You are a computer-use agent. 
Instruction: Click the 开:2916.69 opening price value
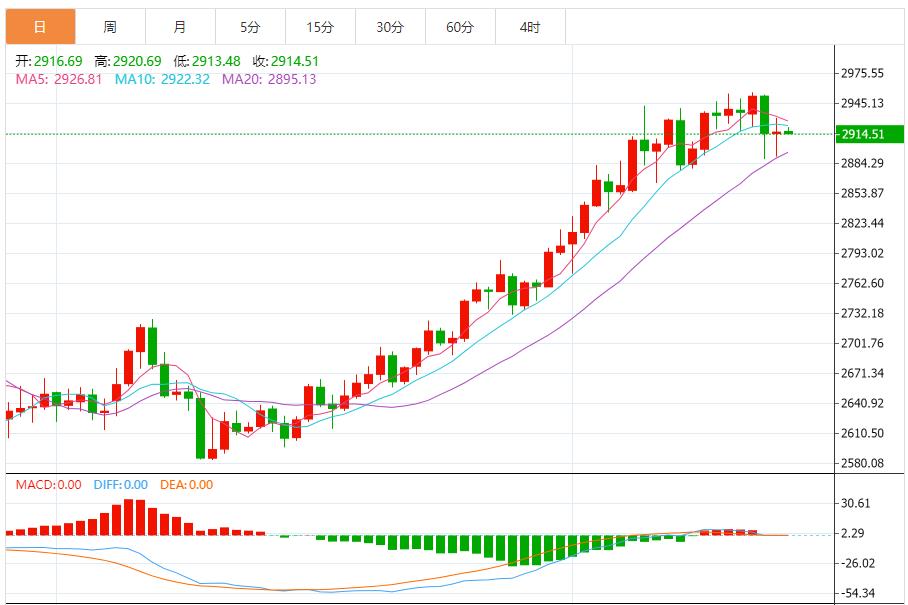coord(49,61)
